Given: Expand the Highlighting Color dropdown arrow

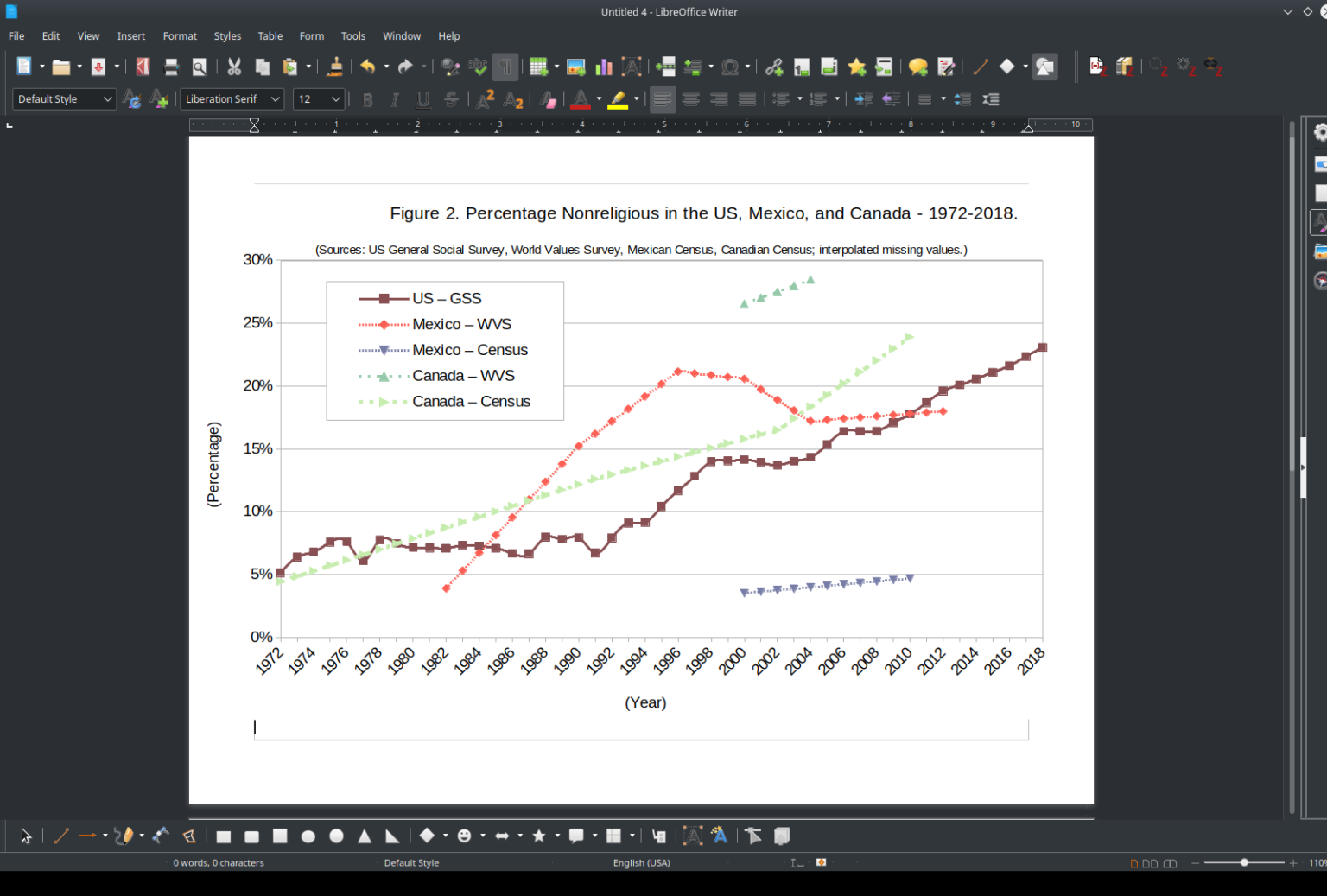Looking at the screenshot, I should coord(636,99).
